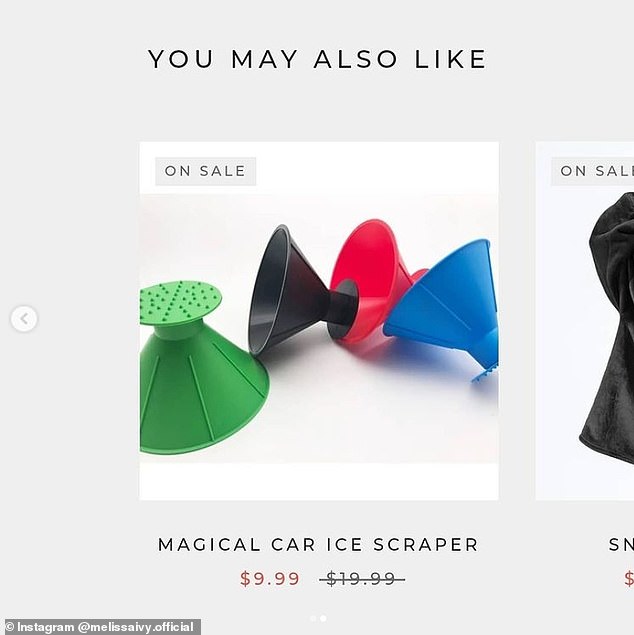Click the second product's red price

tap(629, 578)
